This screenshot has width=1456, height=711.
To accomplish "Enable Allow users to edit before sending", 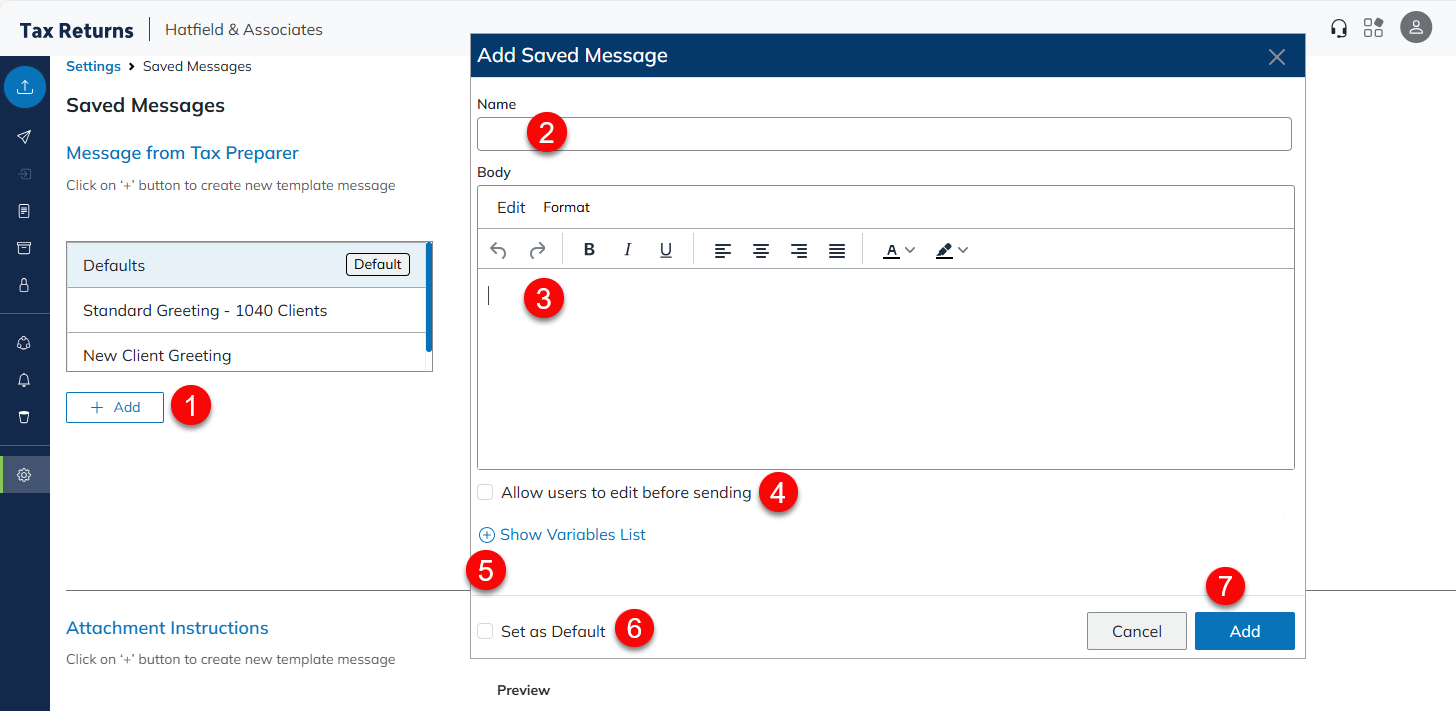I will click(x=486, y=492).
